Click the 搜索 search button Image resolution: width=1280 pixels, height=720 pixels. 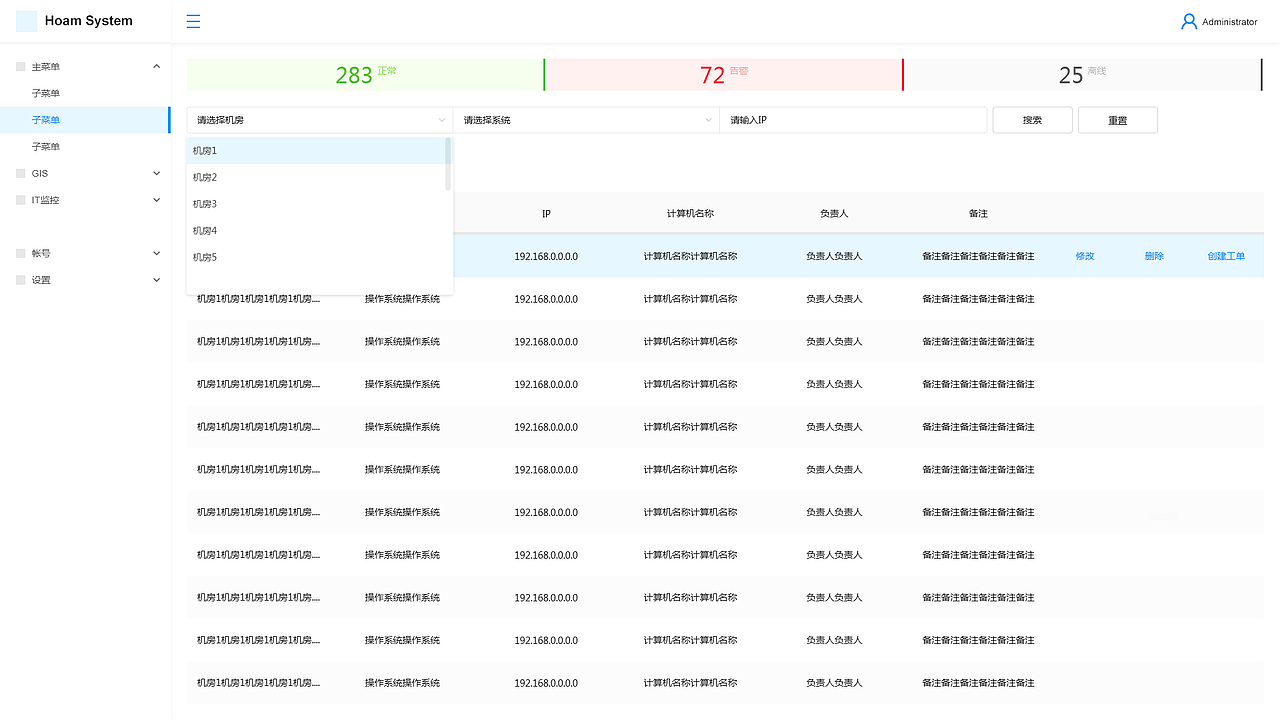[1032, 120]
